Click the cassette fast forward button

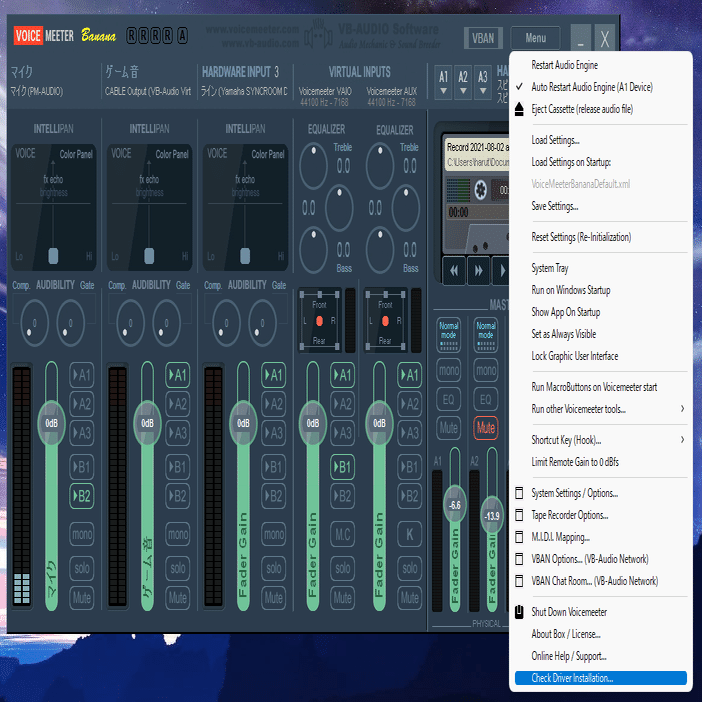click(479, 270)
